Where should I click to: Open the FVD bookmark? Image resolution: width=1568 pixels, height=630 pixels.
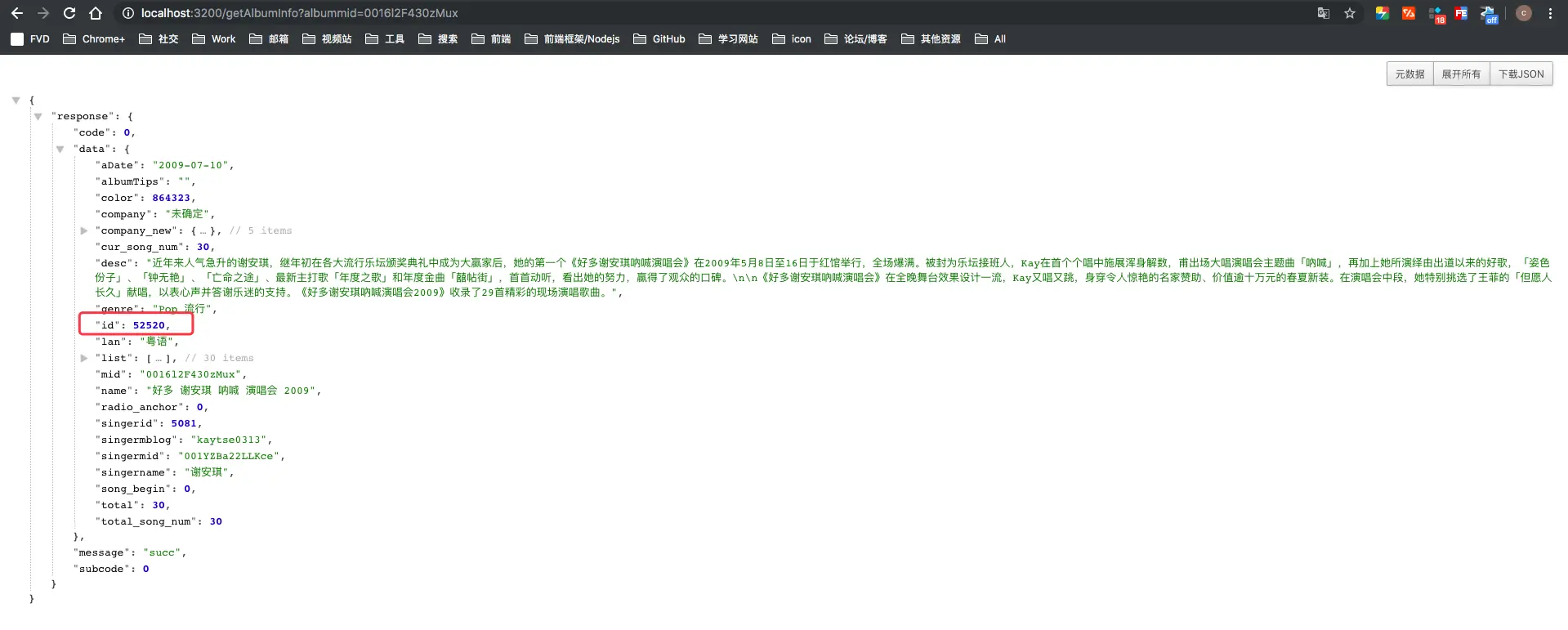click(x=30, y=38)
